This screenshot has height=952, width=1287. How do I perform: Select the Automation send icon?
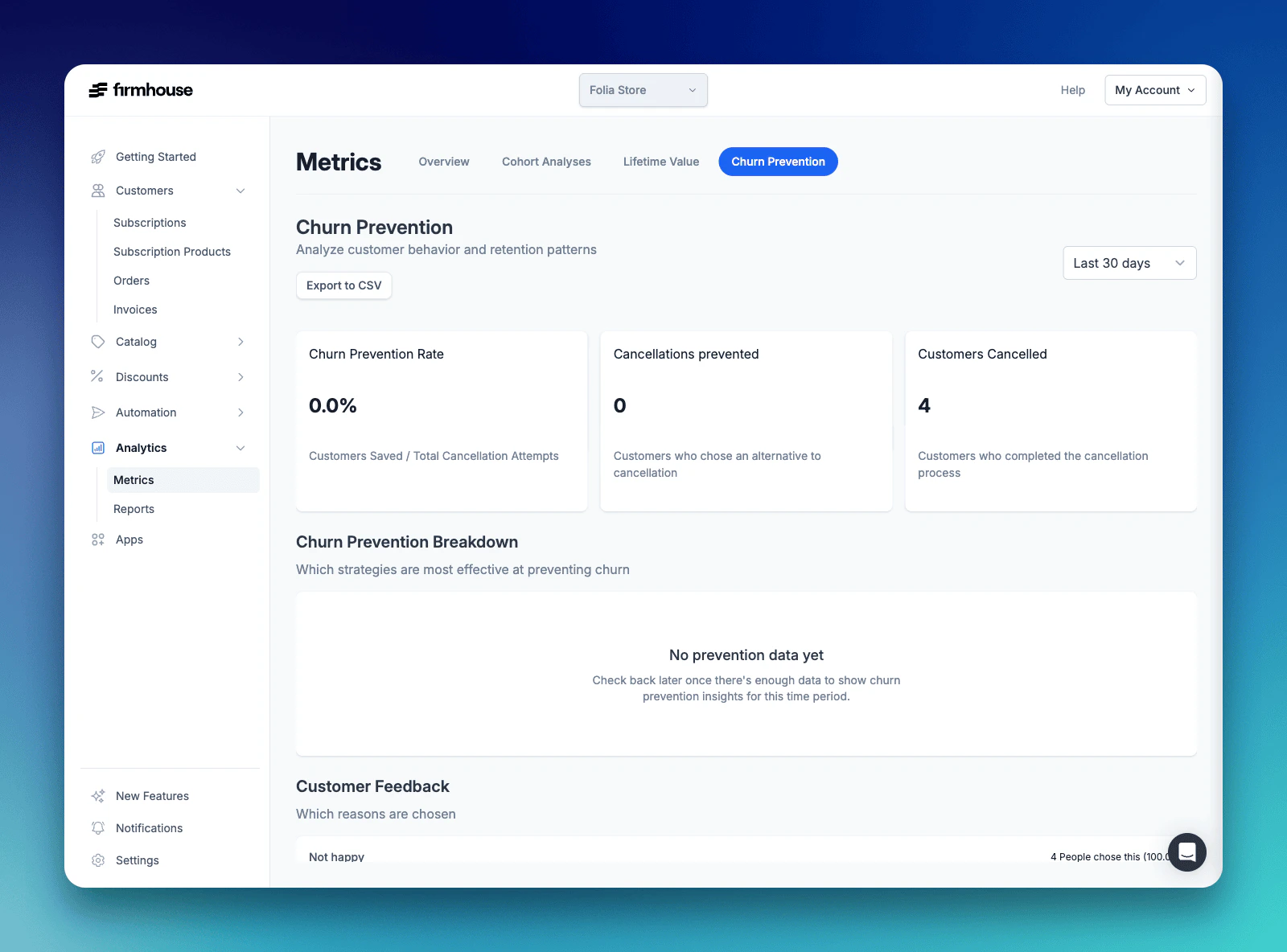97,412
